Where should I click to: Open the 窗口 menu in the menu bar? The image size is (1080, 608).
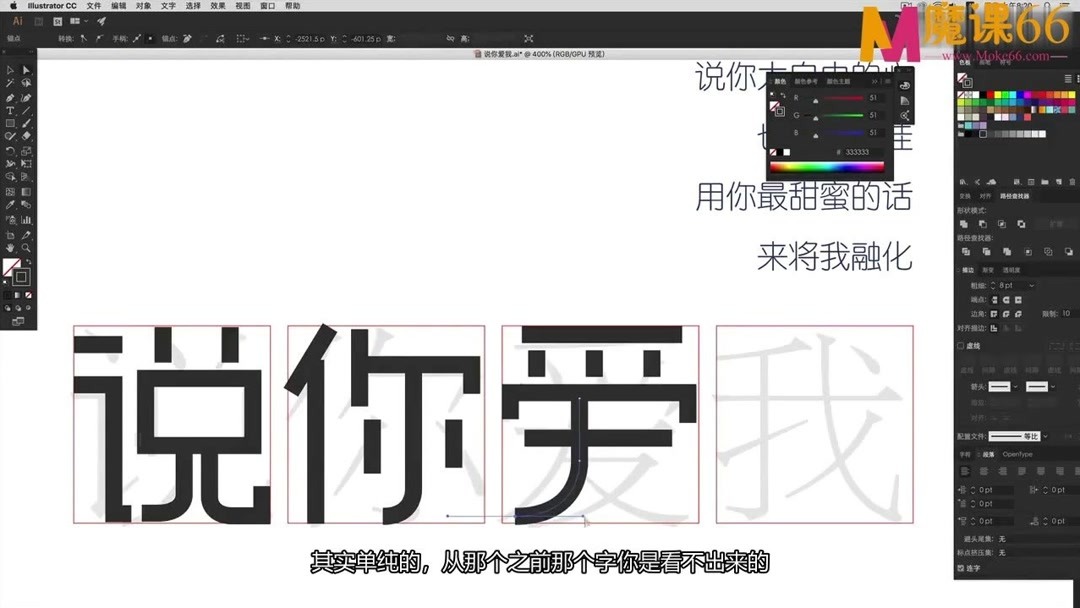pos(266,5)
